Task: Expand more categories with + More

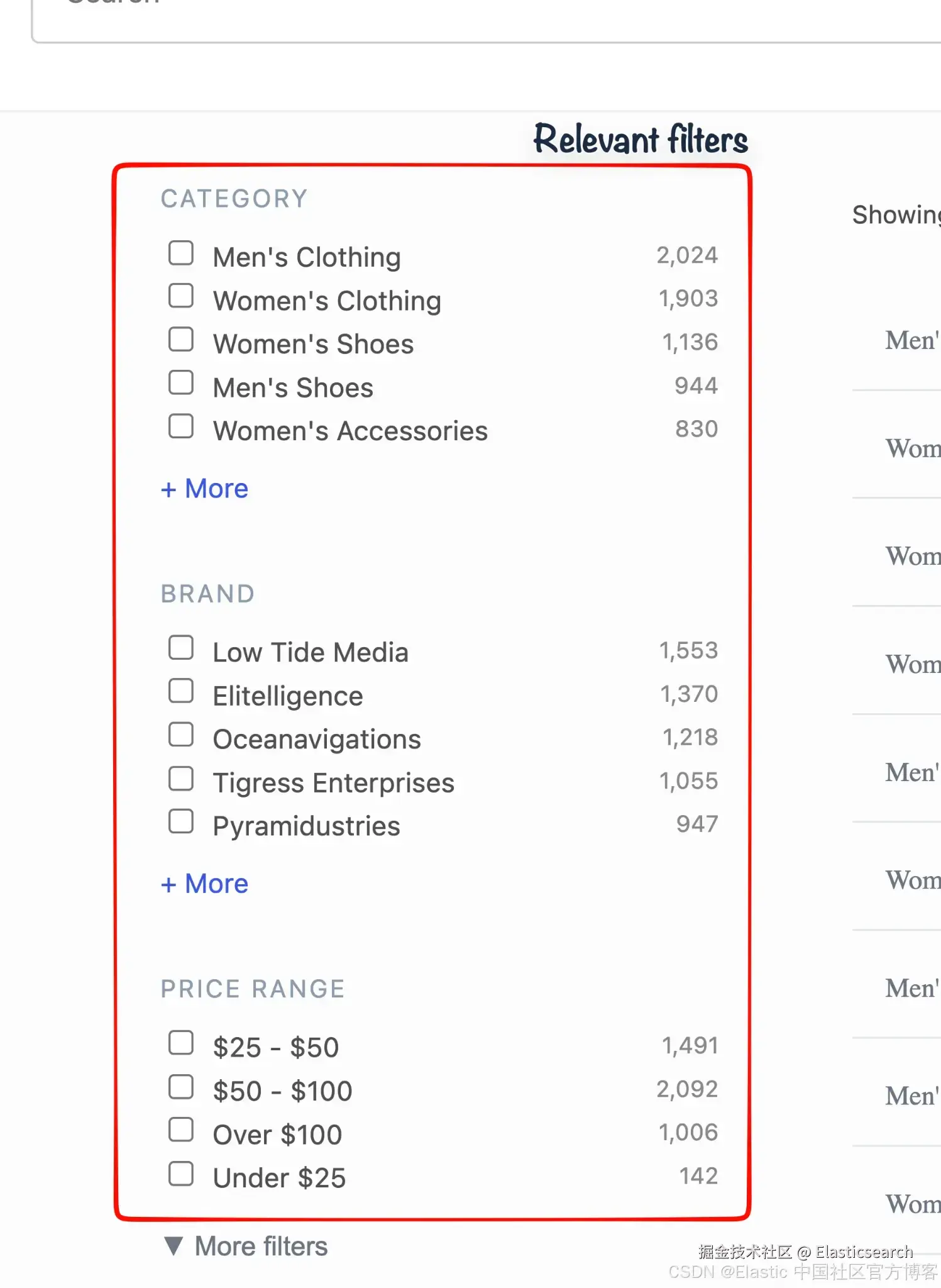Action: point(205,489)
